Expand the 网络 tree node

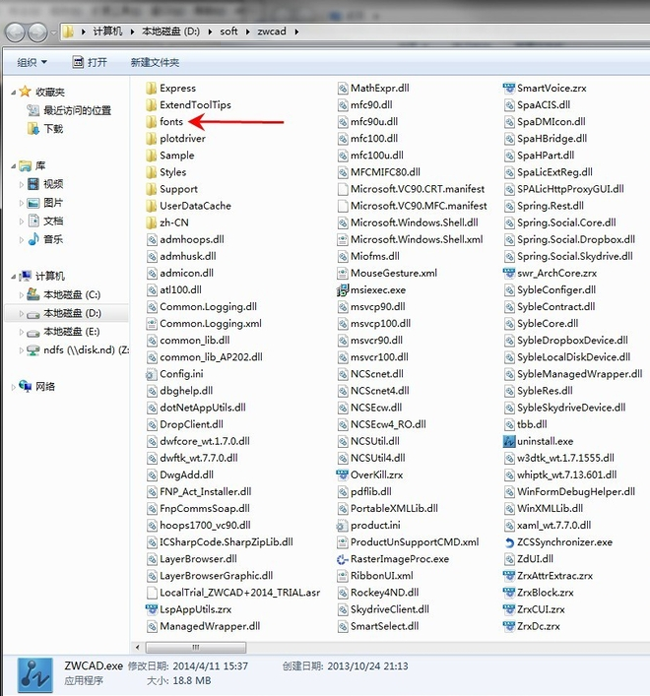pyautogui.click(x=13, y=387)
